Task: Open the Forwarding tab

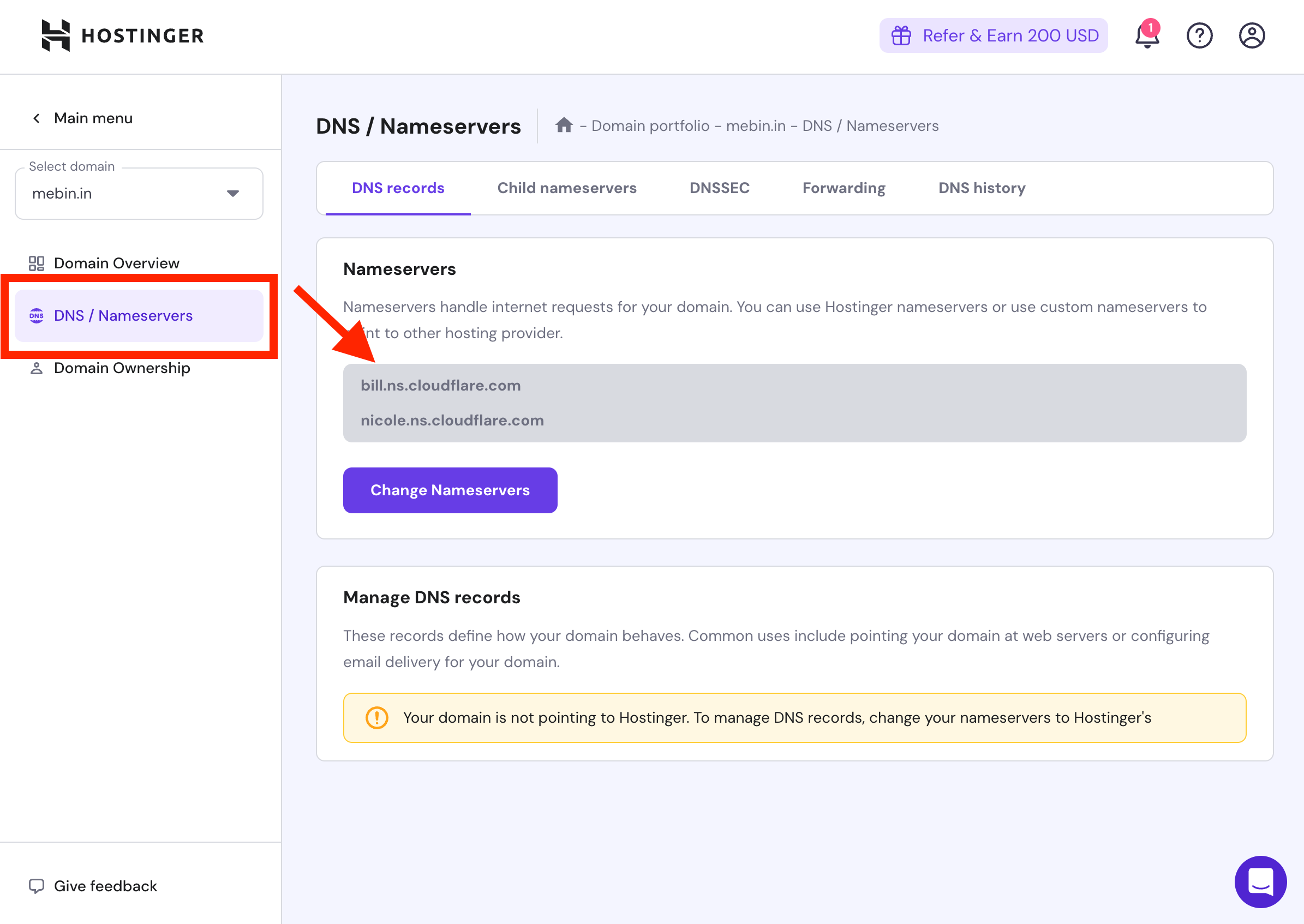Action: (x=844, y=188)
